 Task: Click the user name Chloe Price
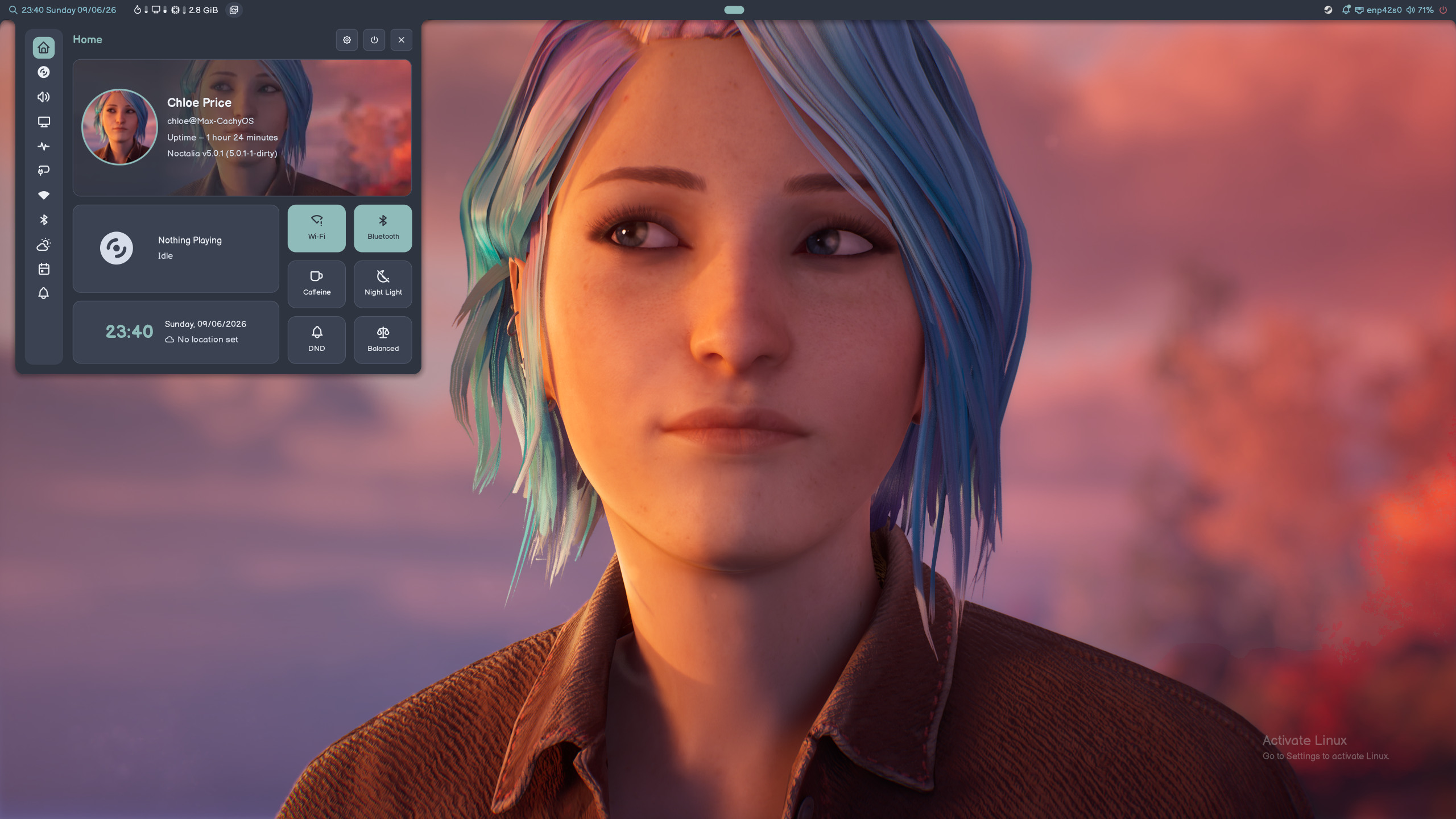pyautogui.click(x=199, y=102)
